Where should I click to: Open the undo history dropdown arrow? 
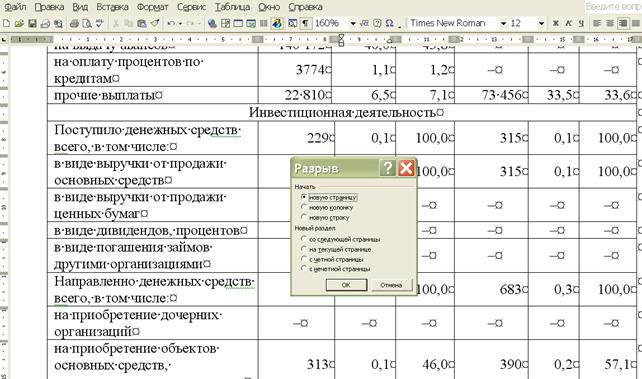pos(180,24)
